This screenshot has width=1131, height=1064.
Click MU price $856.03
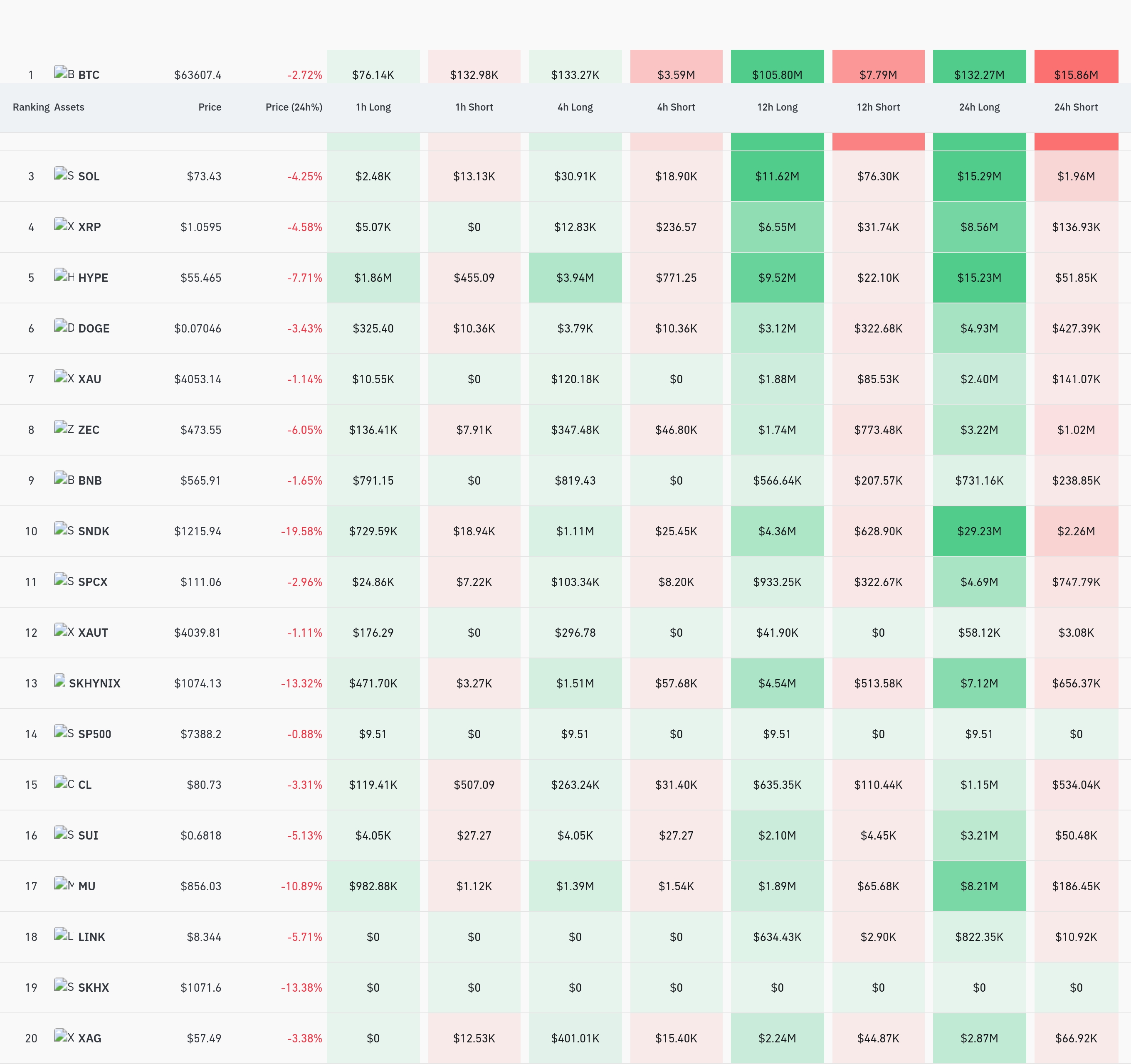201,886
